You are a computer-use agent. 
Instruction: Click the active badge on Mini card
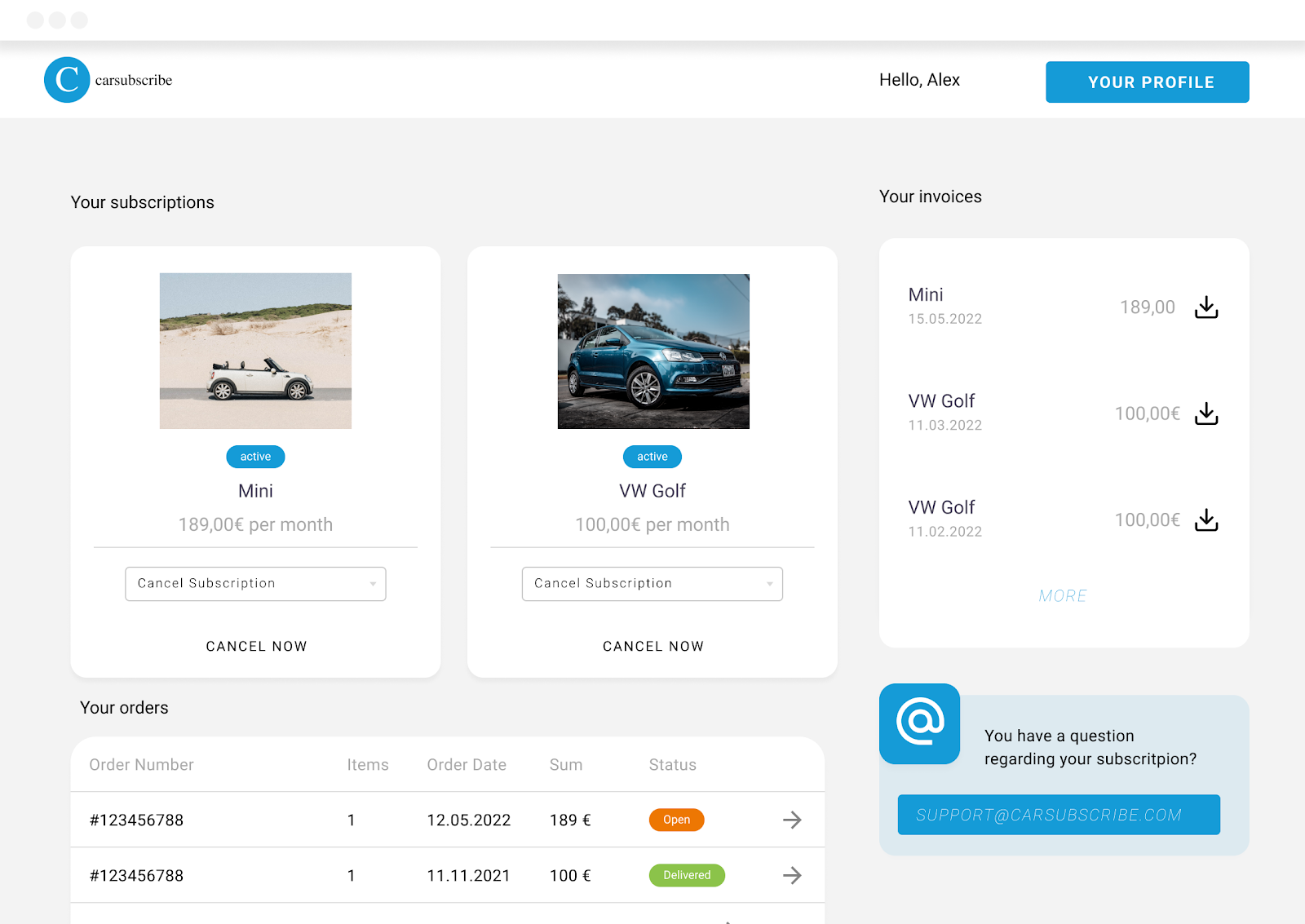[x=255, y=457]
